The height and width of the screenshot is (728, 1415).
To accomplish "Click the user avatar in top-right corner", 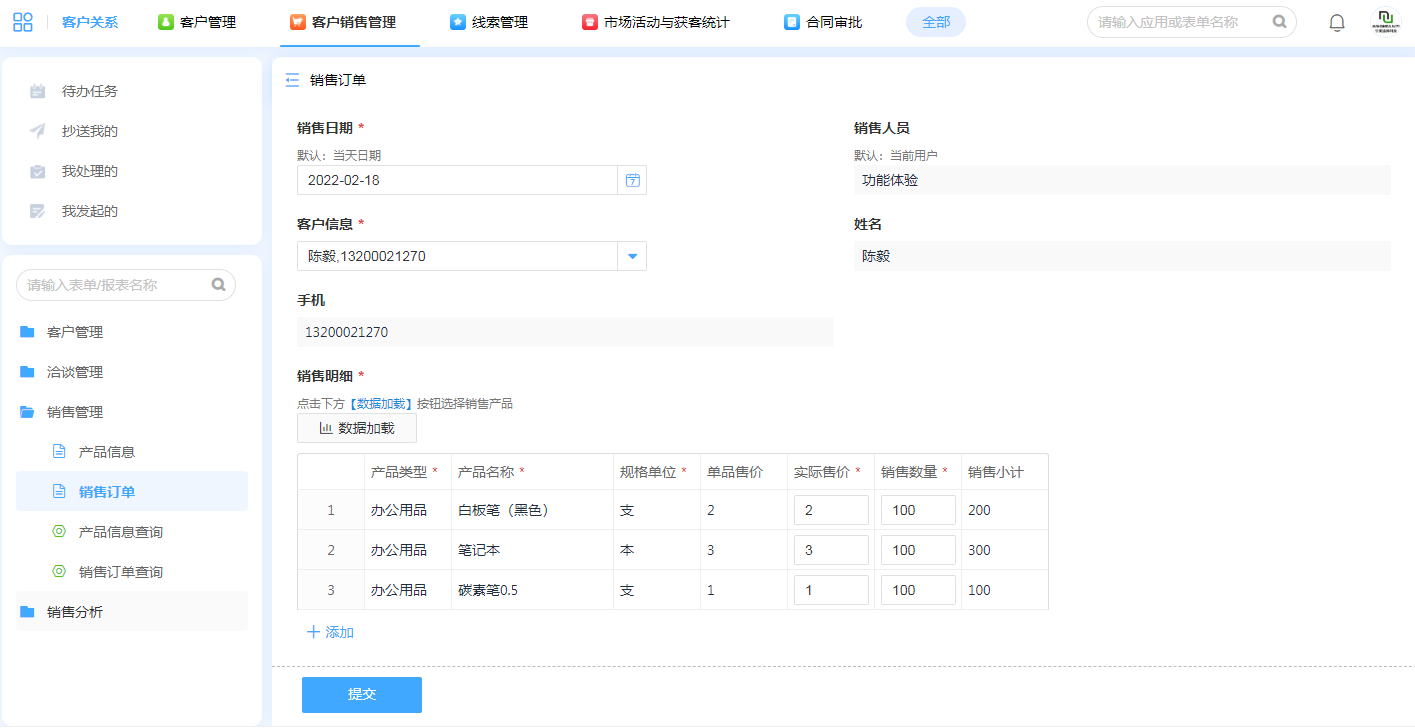I will point(1385,22).
